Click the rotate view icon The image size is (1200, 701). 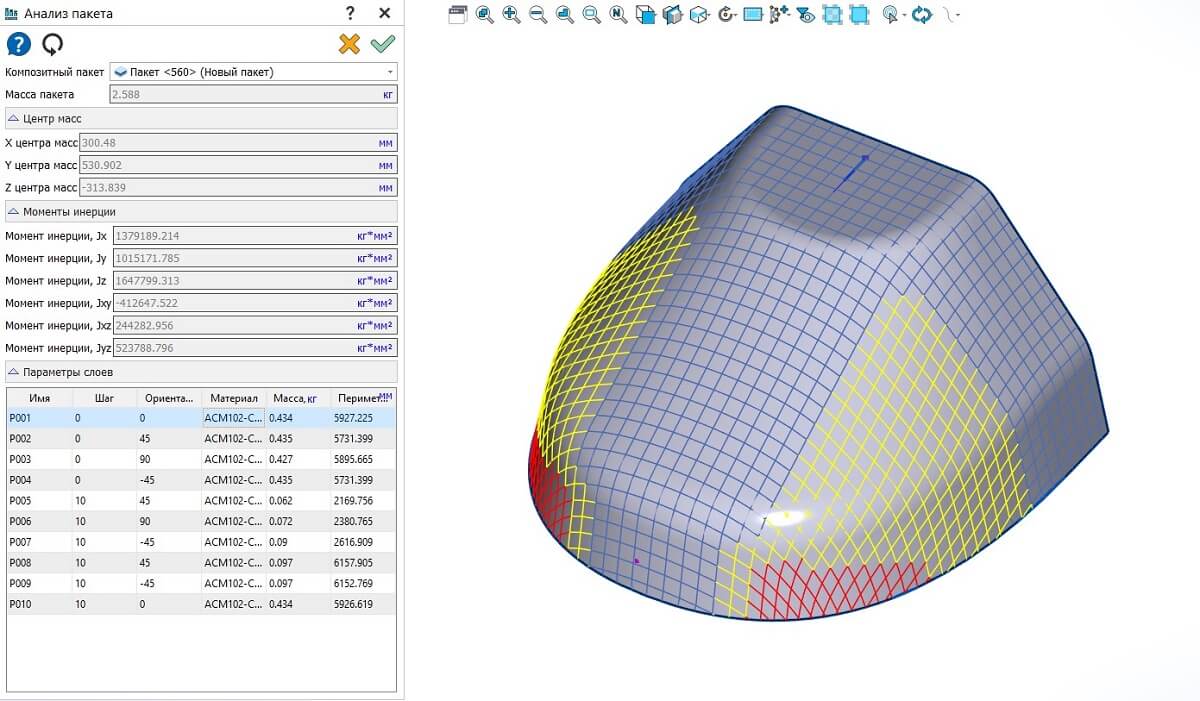coord(727,14)
